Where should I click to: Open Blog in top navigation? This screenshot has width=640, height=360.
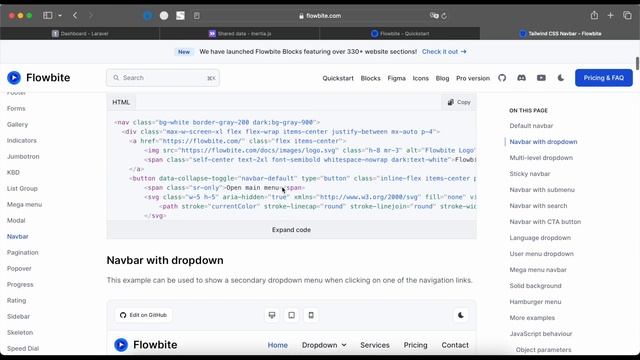click(442, 78)
